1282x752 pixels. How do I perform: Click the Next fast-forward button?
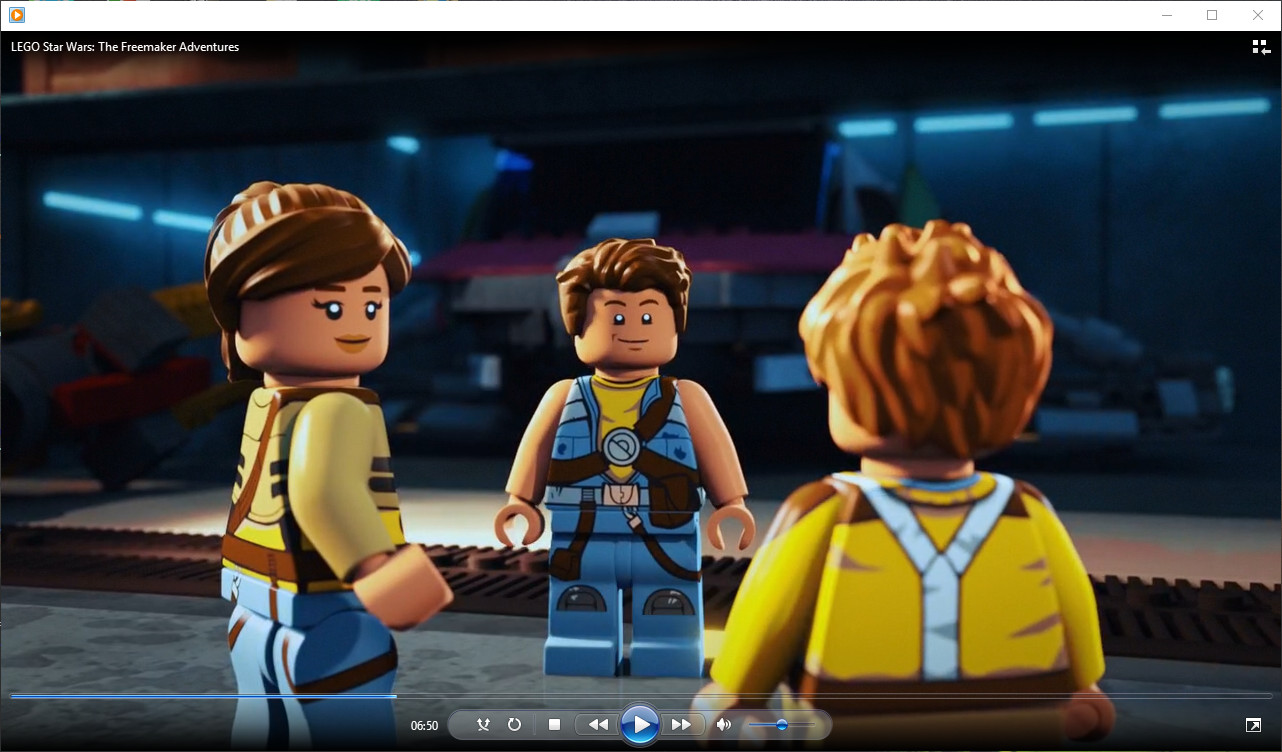point(682,725)
